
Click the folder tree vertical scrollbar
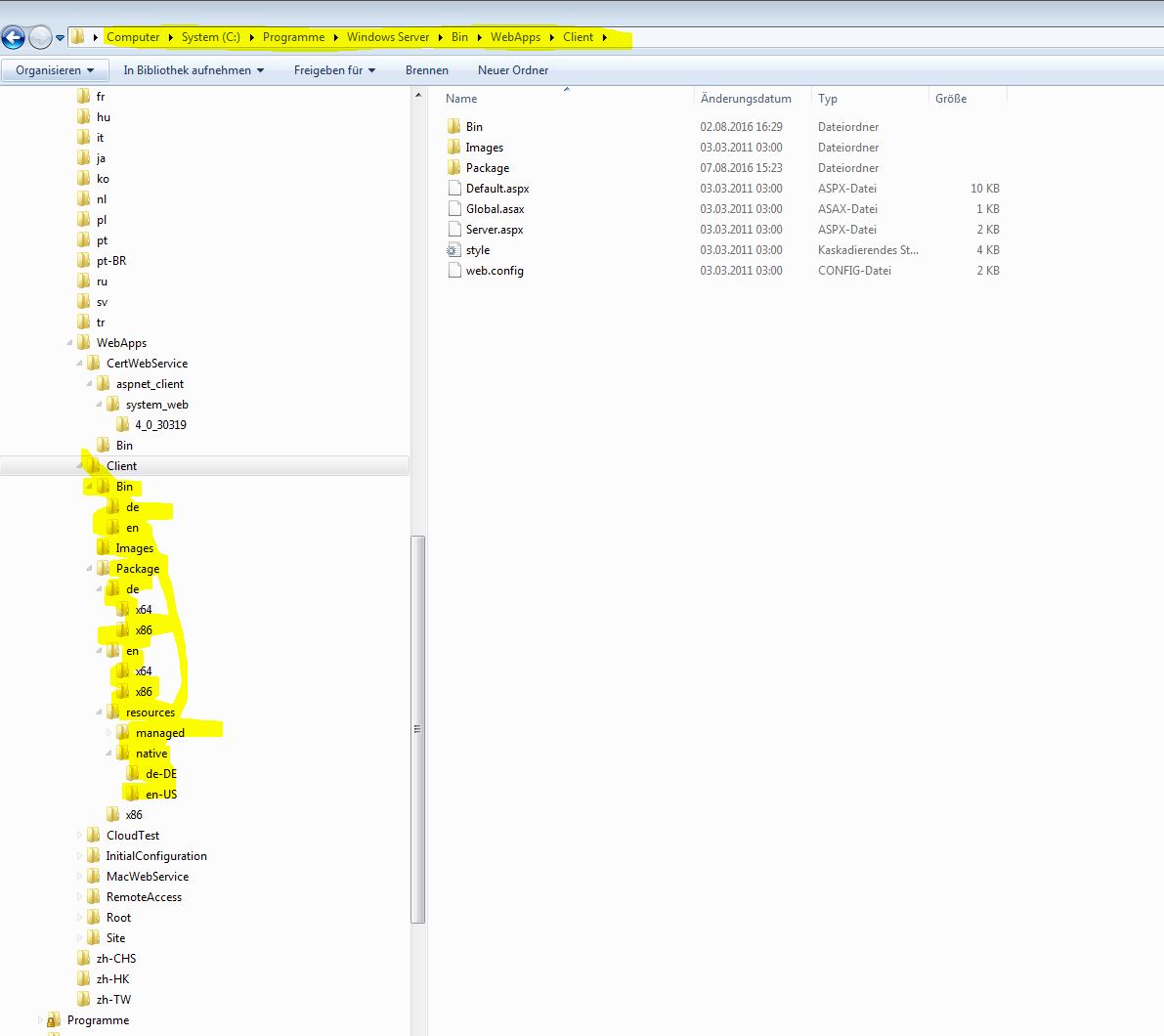(418, 728)
